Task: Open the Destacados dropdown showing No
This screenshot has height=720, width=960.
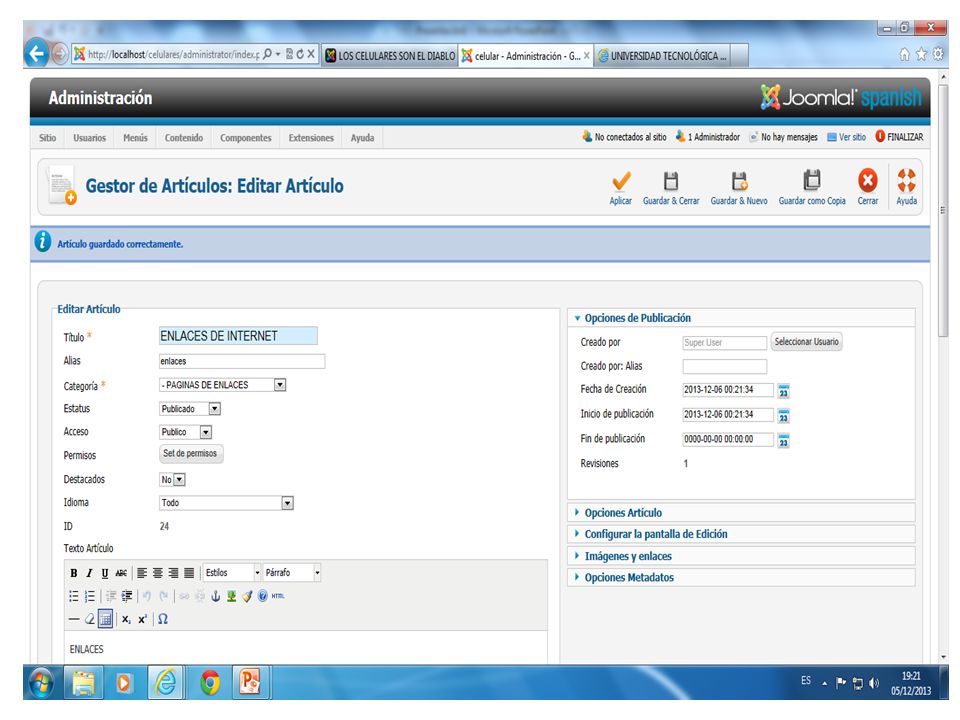Action: (172, 480)
